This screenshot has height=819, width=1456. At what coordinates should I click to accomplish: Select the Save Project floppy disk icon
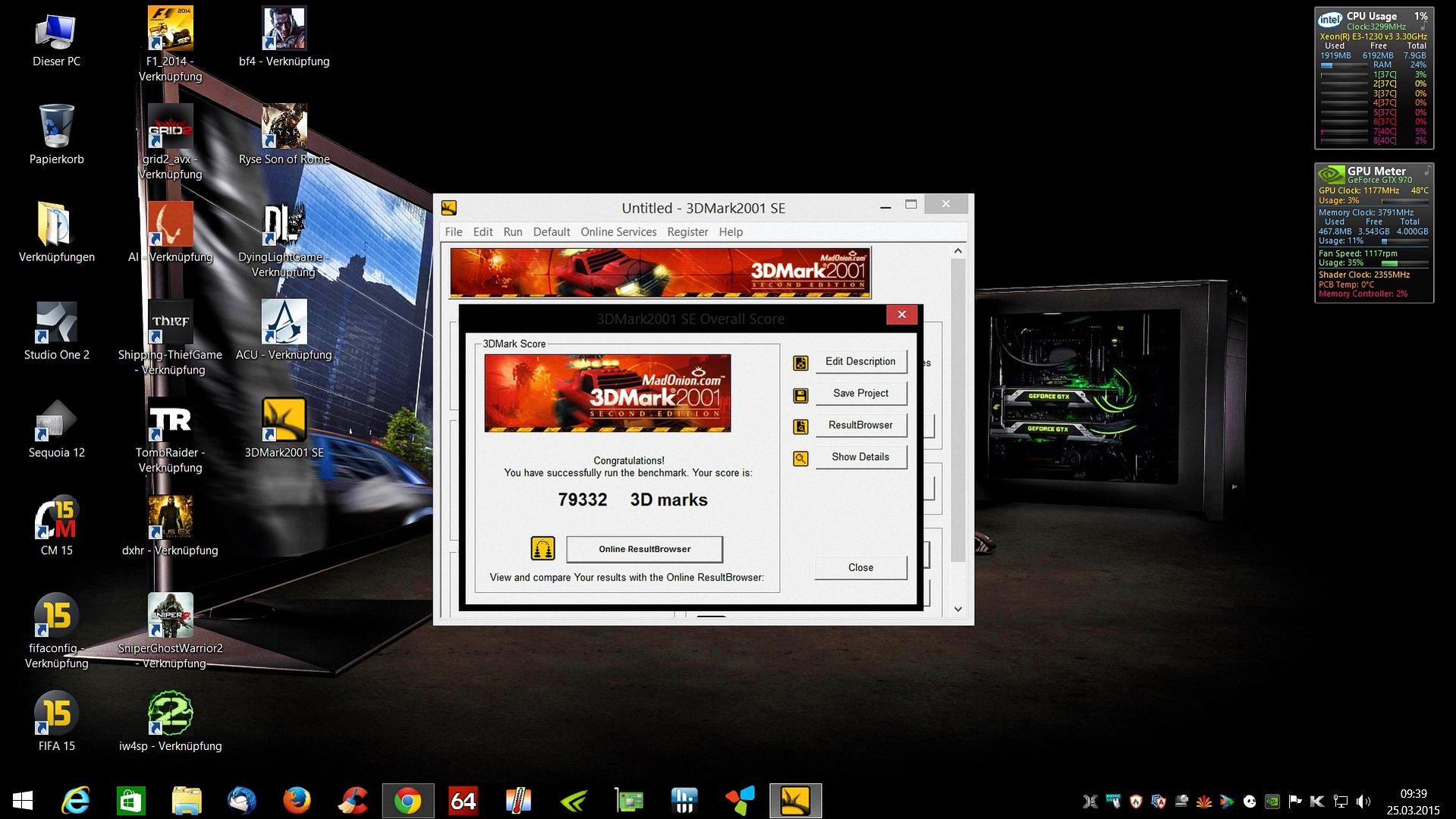[800, 395]
